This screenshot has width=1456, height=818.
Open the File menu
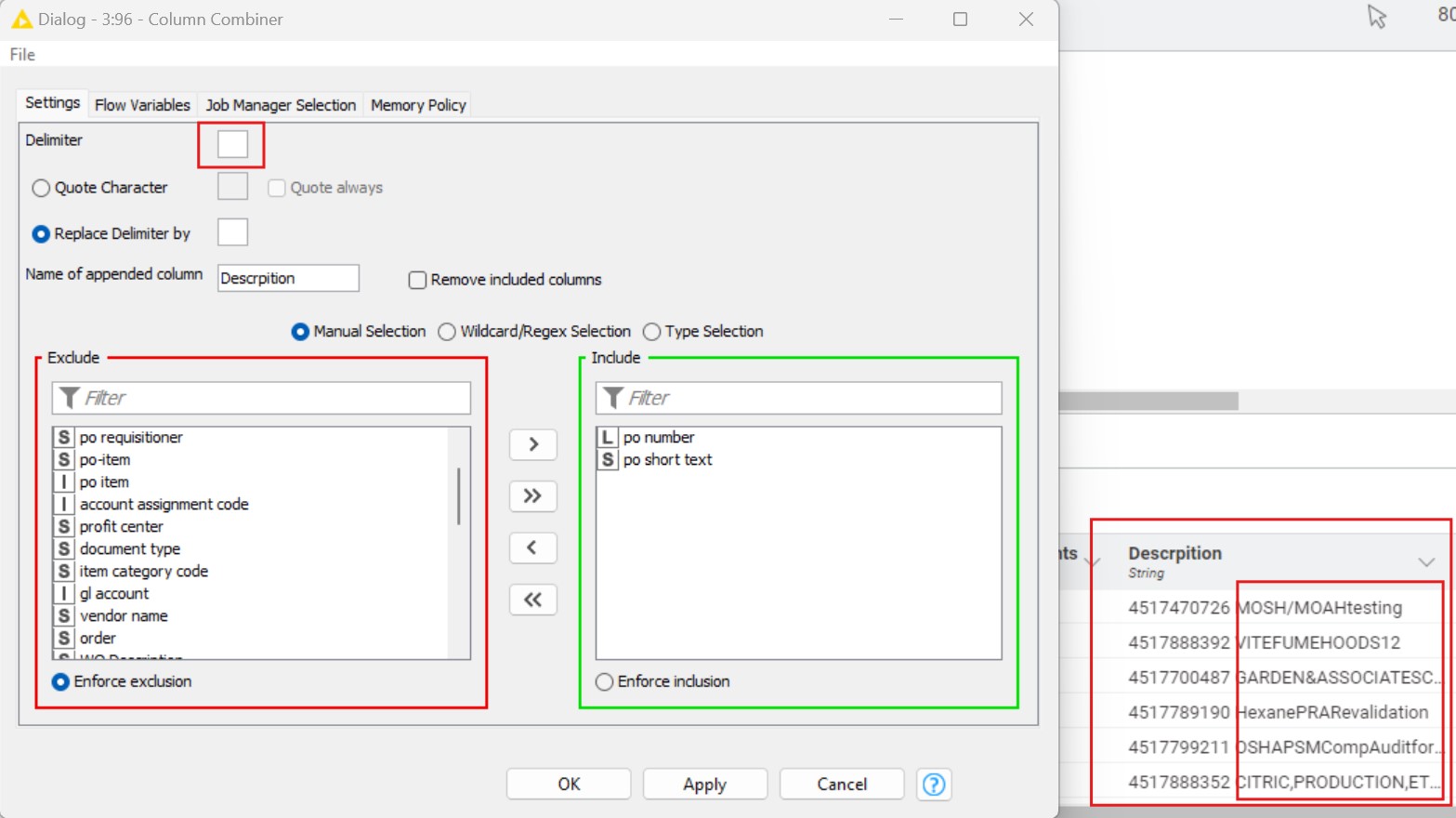[20, 54]
